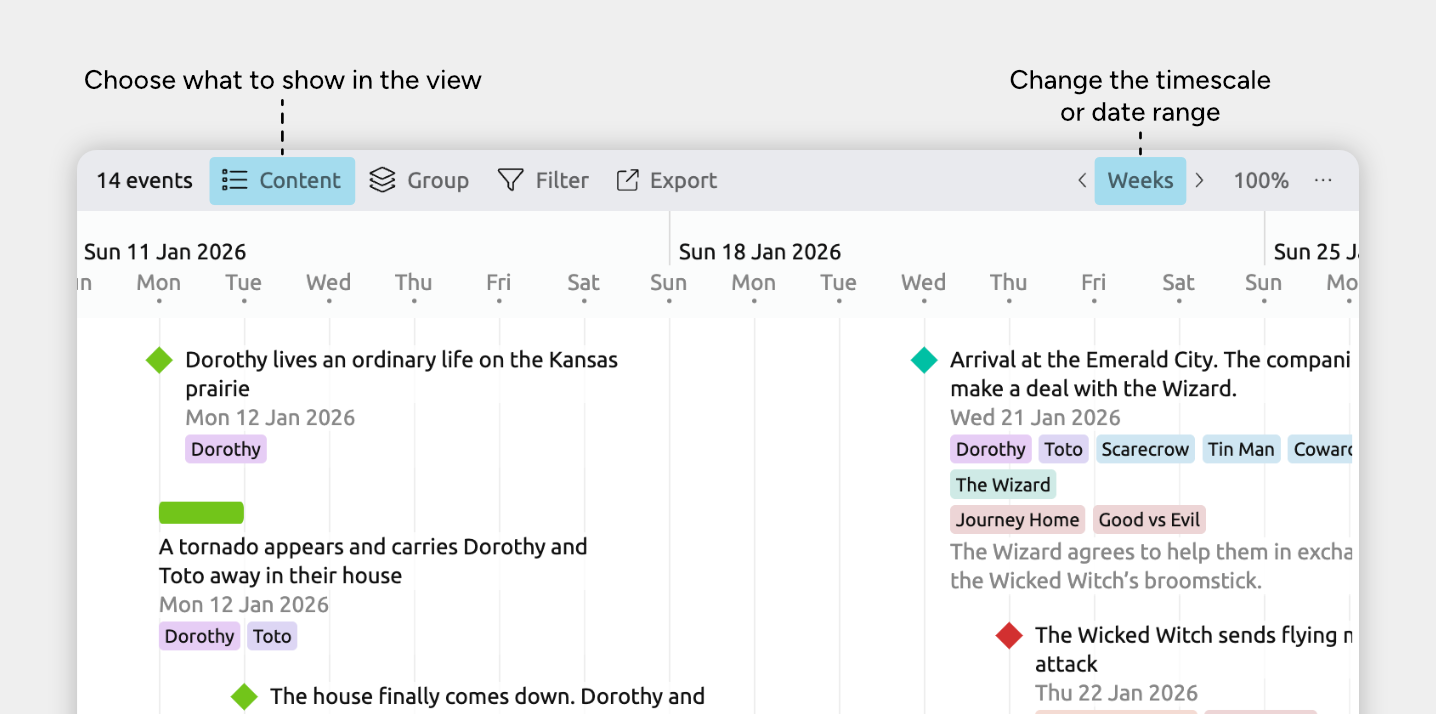Image resolution: width=1436 pixels, height=714 pixels.
Task: Click Thu day label under Sun 18 Jan week
Action: pos(1008,283)
